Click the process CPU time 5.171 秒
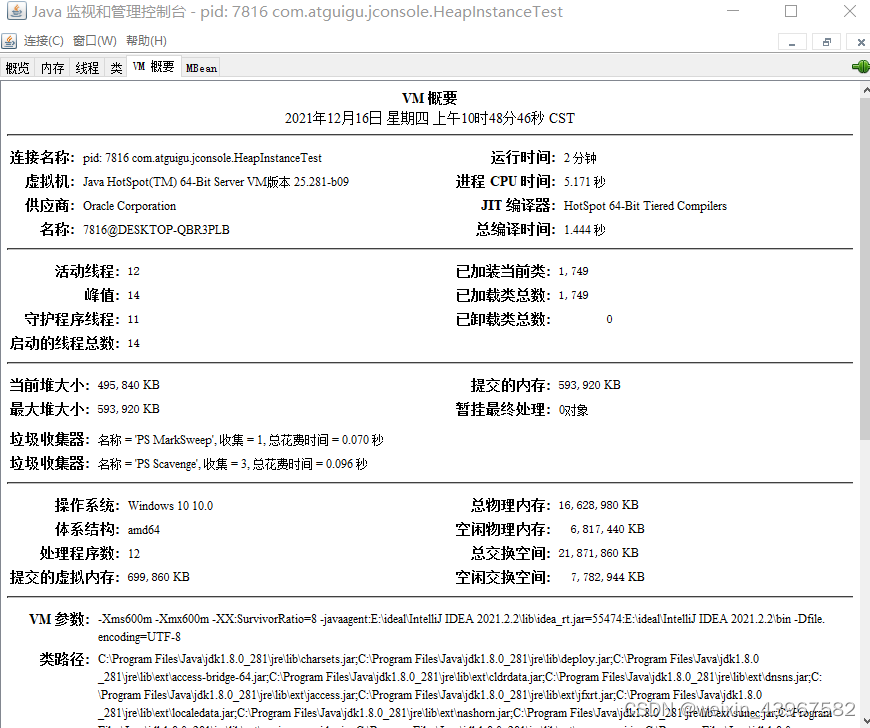870x728 pixels. coord(584,182)
